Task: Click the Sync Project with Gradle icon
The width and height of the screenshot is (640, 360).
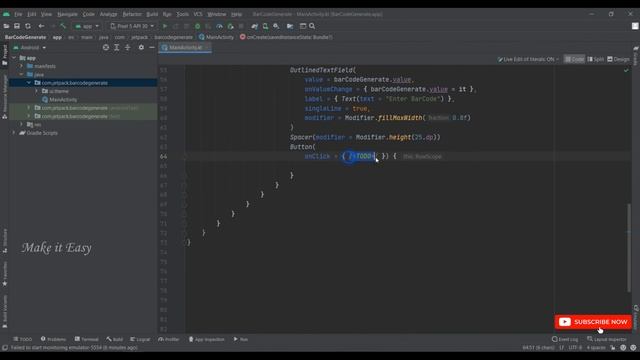Action: coord(255,26)
